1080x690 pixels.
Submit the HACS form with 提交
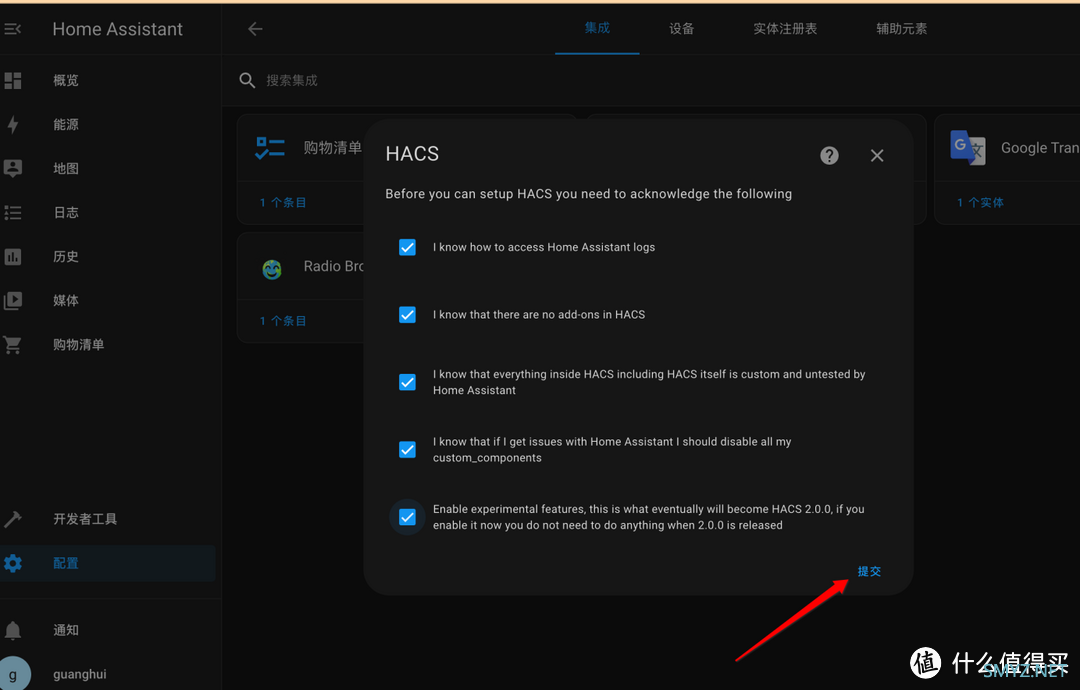(x=869, y=572)
